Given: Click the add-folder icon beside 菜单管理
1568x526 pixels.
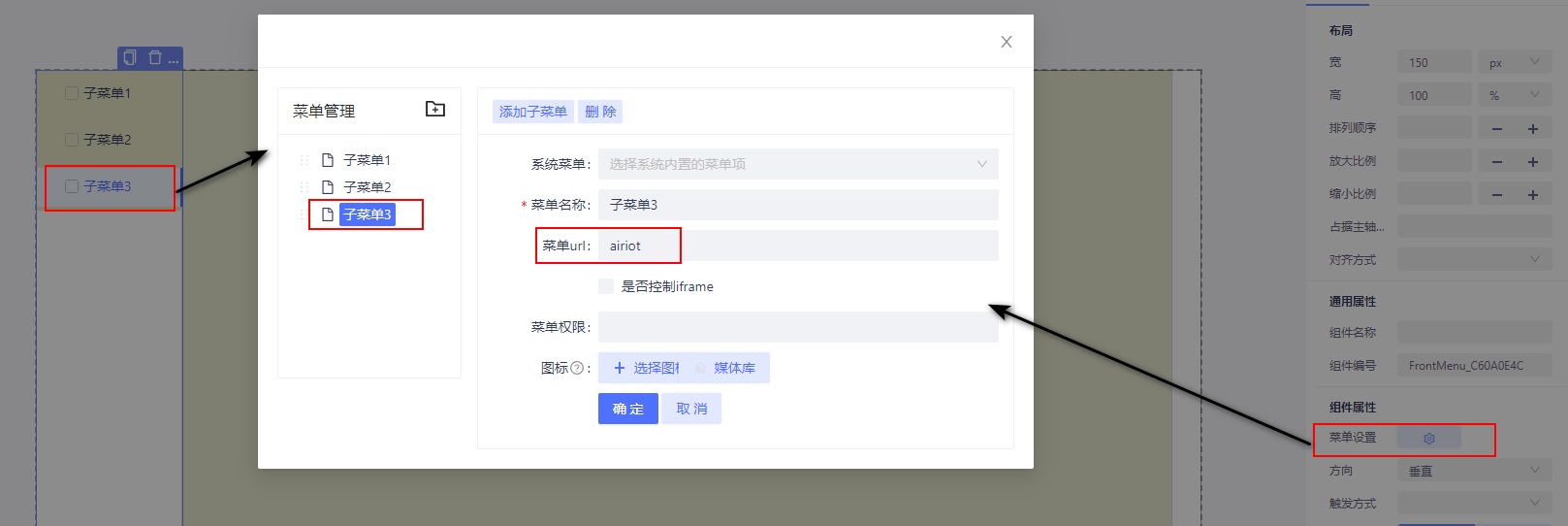Looking at the screenshot, I should click(435, 110).
